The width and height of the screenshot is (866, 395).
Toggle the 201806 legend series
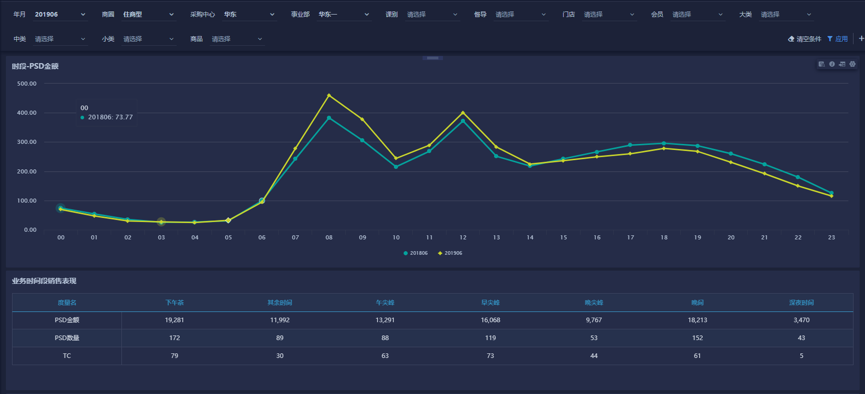pyautogui.click(x=414, y=253)
